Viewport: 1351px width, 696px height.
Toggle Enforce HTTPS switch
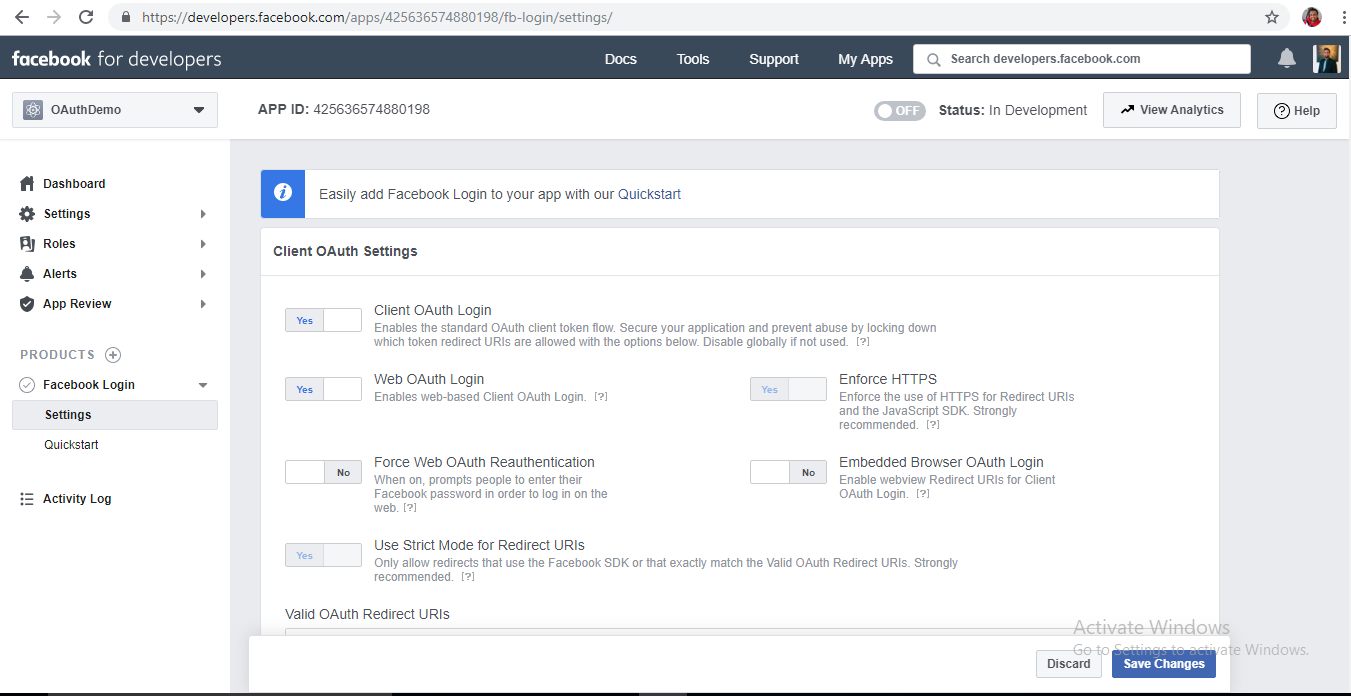788,389
